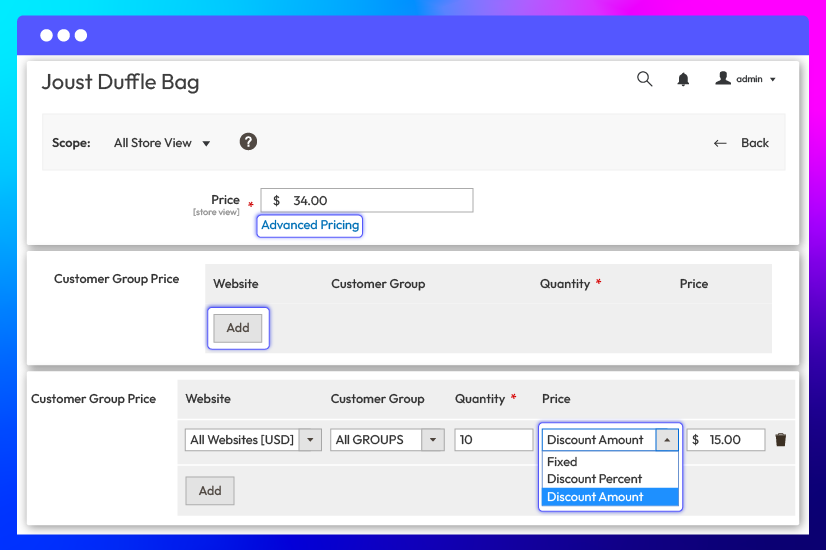The width and height of the screenshot is (826, 550).
Task: Open the notifications bell
Action: coord(683,80)
